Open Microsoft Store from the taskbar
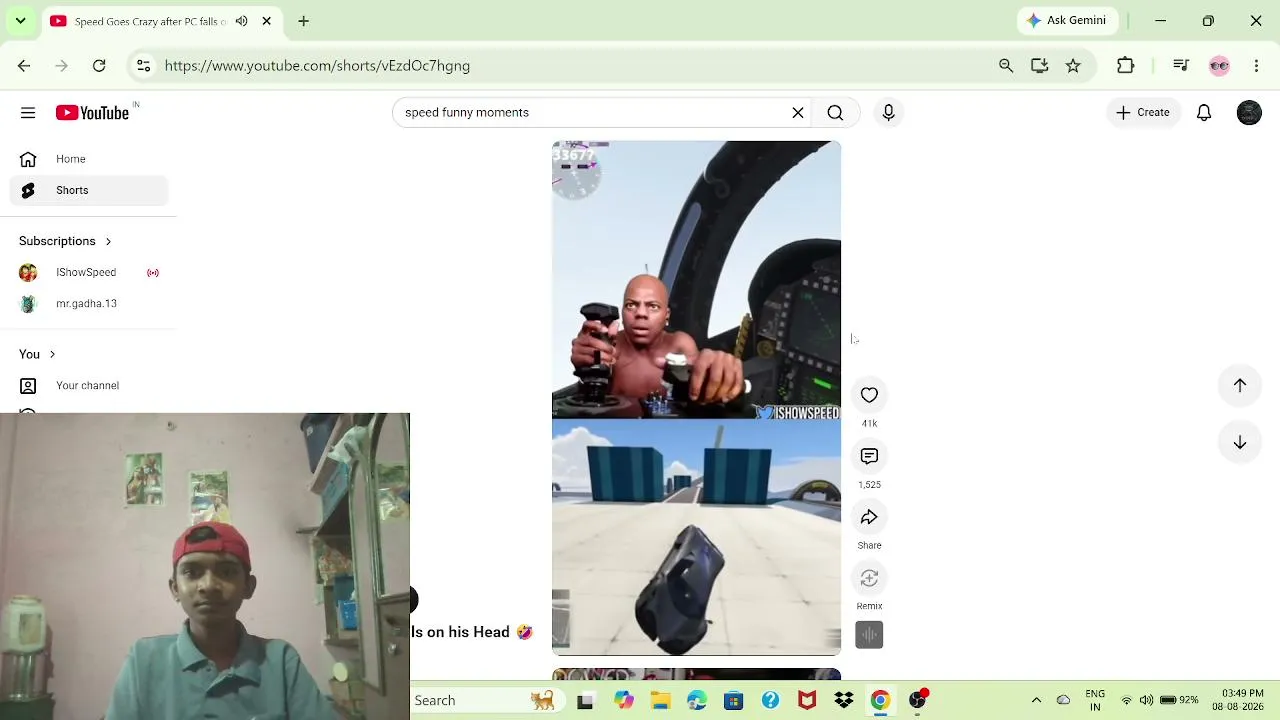The height and width of the screenshot is (720, 1280). [733, 701]
